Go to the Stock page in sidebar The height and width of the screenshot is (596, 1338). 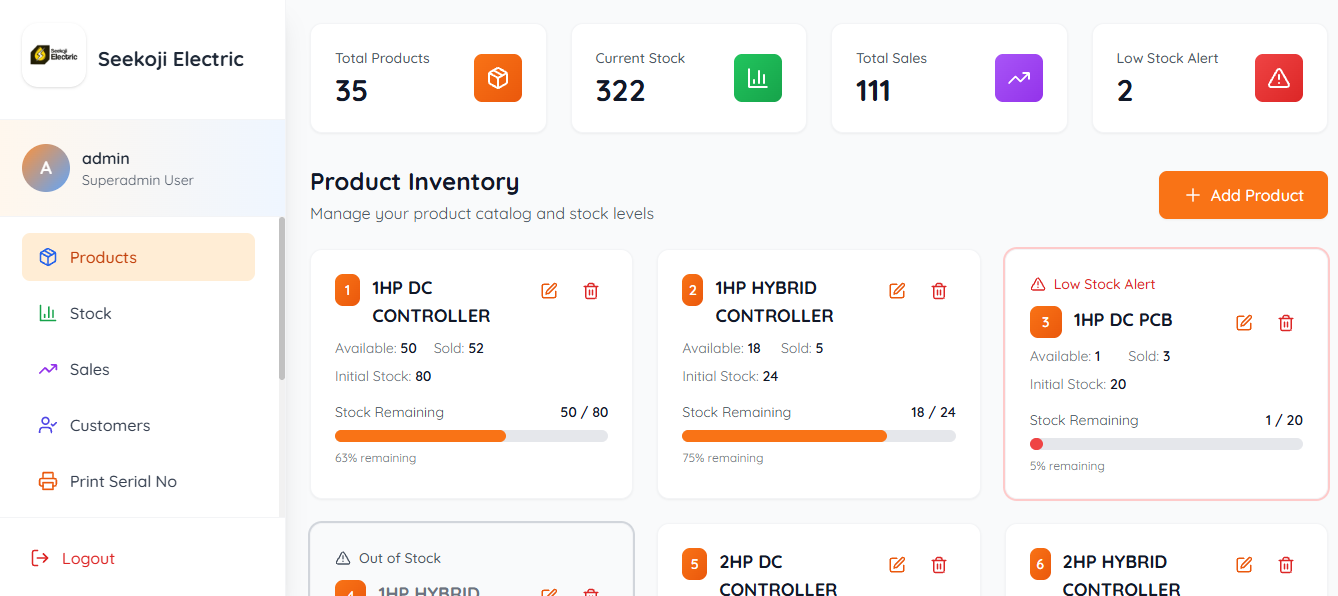138,313
